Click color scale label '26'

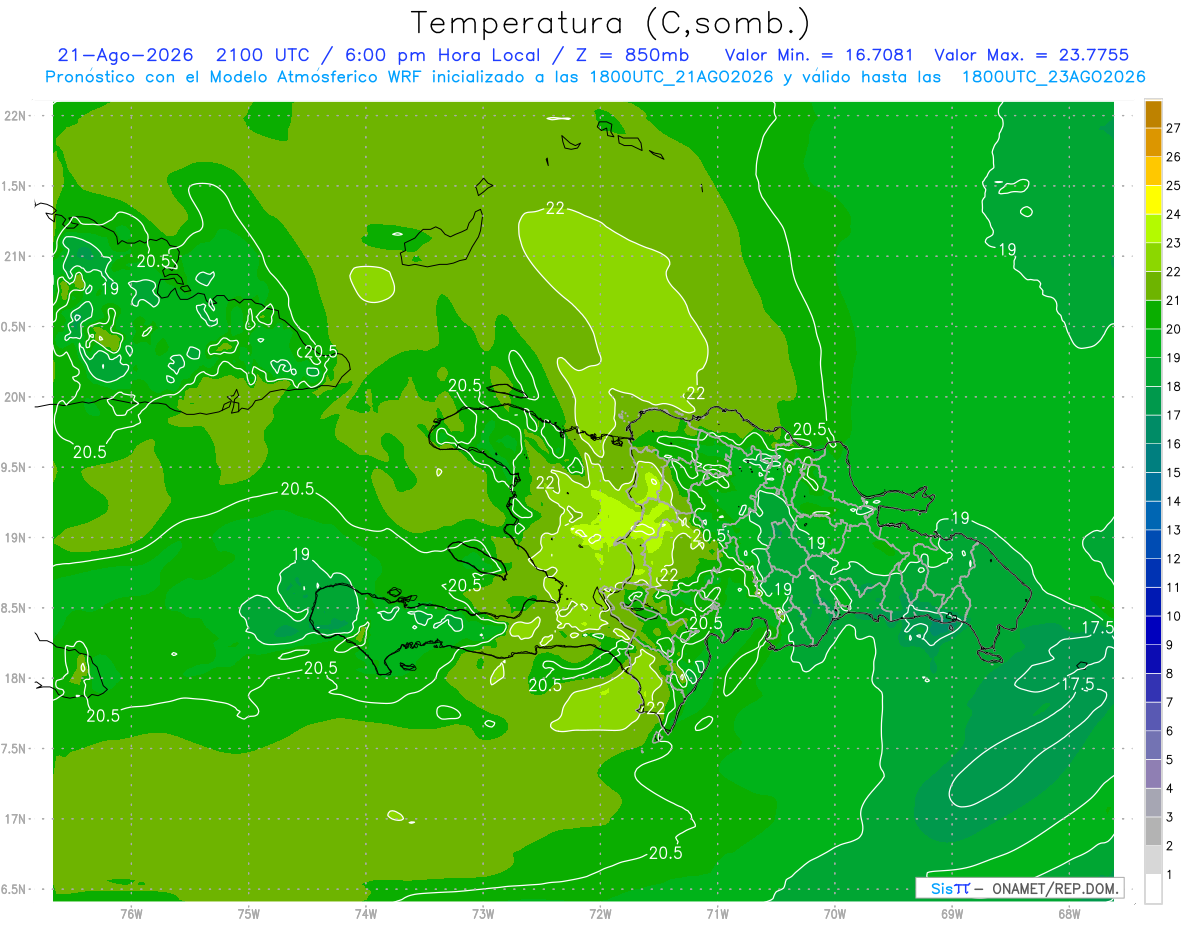click(1173, 157)
